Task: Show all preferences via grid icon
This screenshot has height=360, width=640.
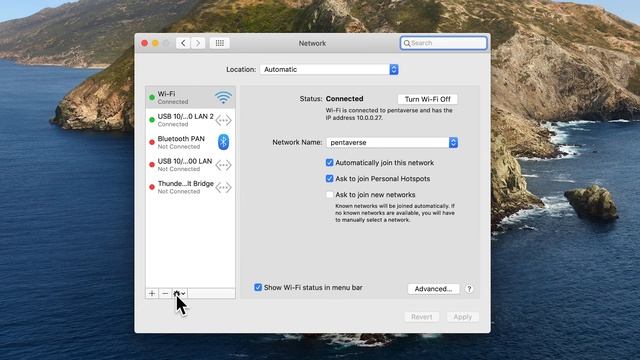Action: pos(220,43)
